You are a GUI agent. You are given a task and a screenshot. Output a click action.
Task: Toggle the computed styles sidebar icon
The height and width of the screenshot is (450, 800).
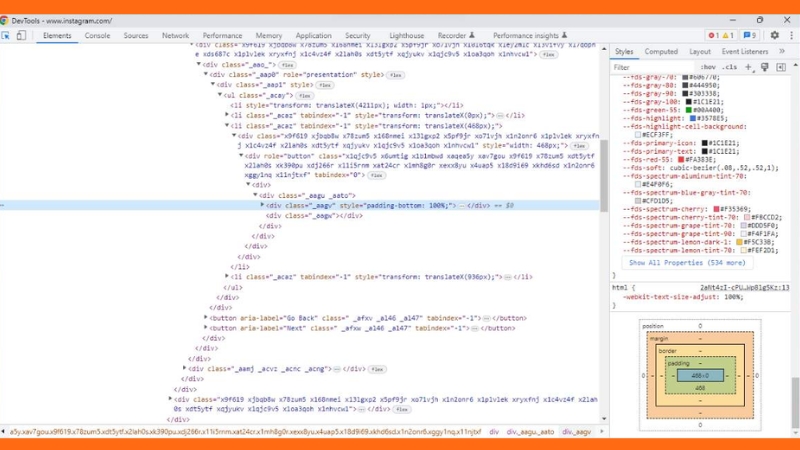click(x=781, y=67)
